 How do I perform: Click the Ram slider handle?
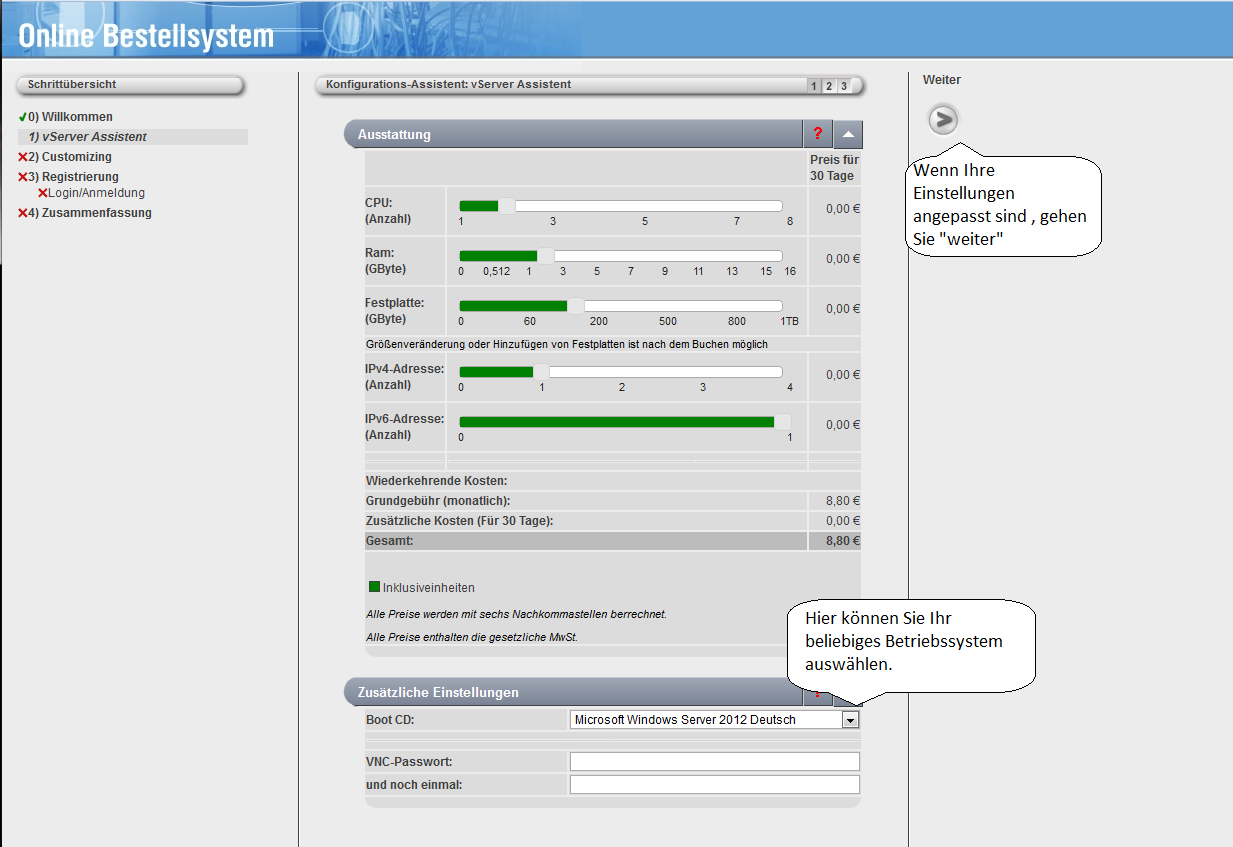[x=546, y=256]
